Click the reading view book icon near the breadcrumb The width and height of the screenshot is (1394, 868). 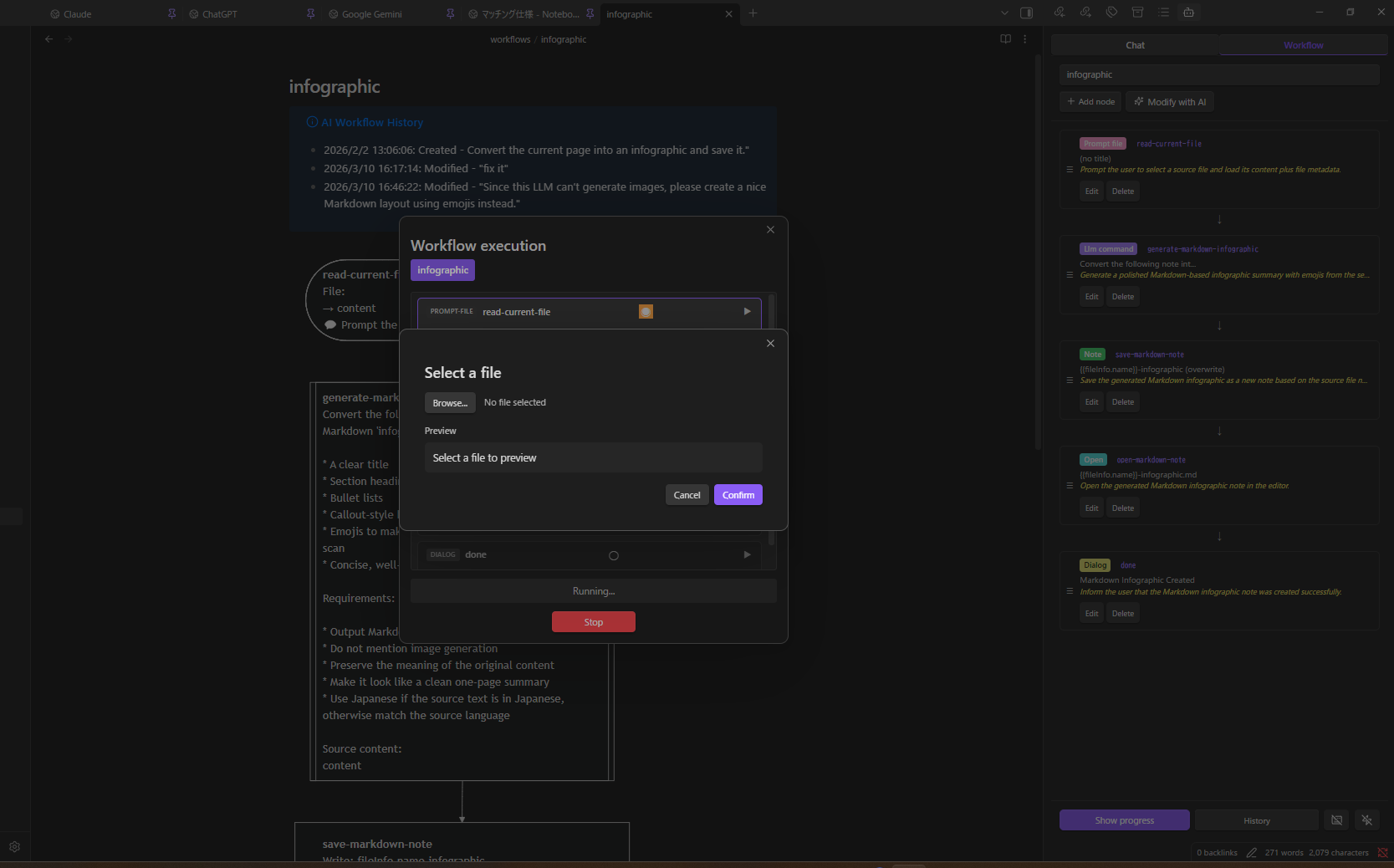point(1005,38)
